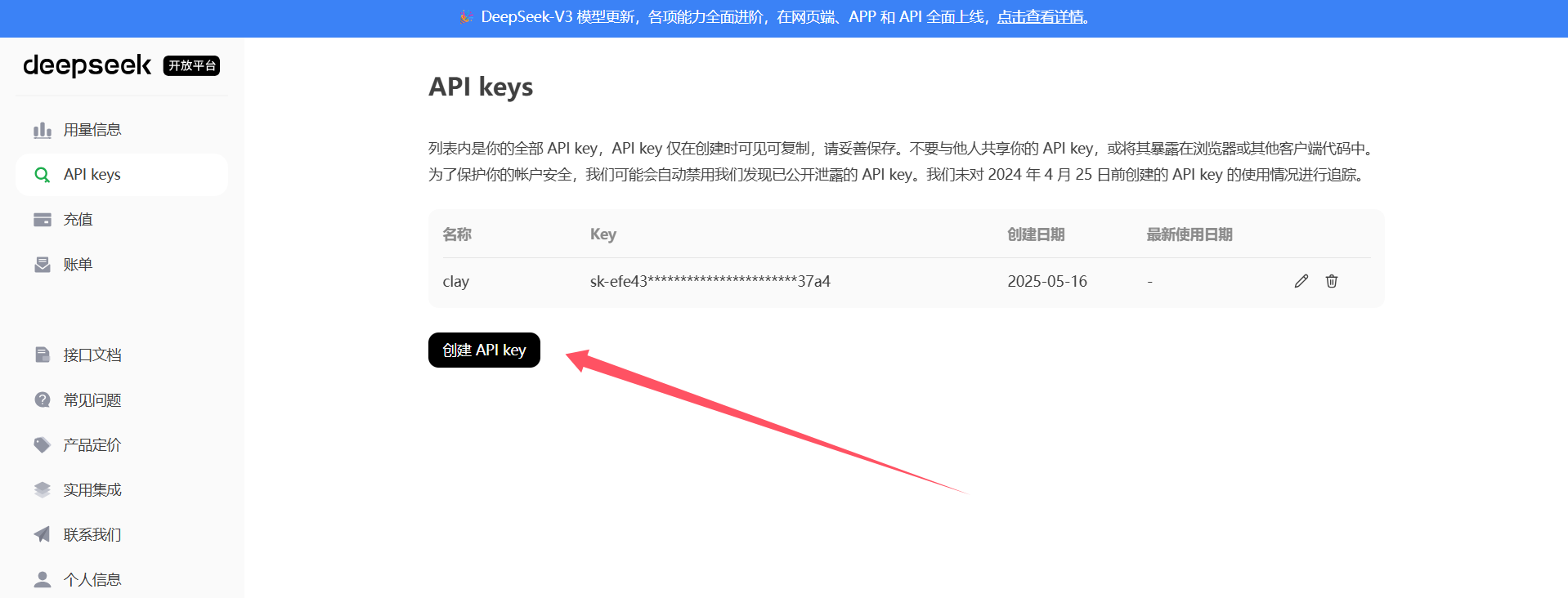Click the 创建日期 column header
Screen dimensions: 1568x598
1035,234
